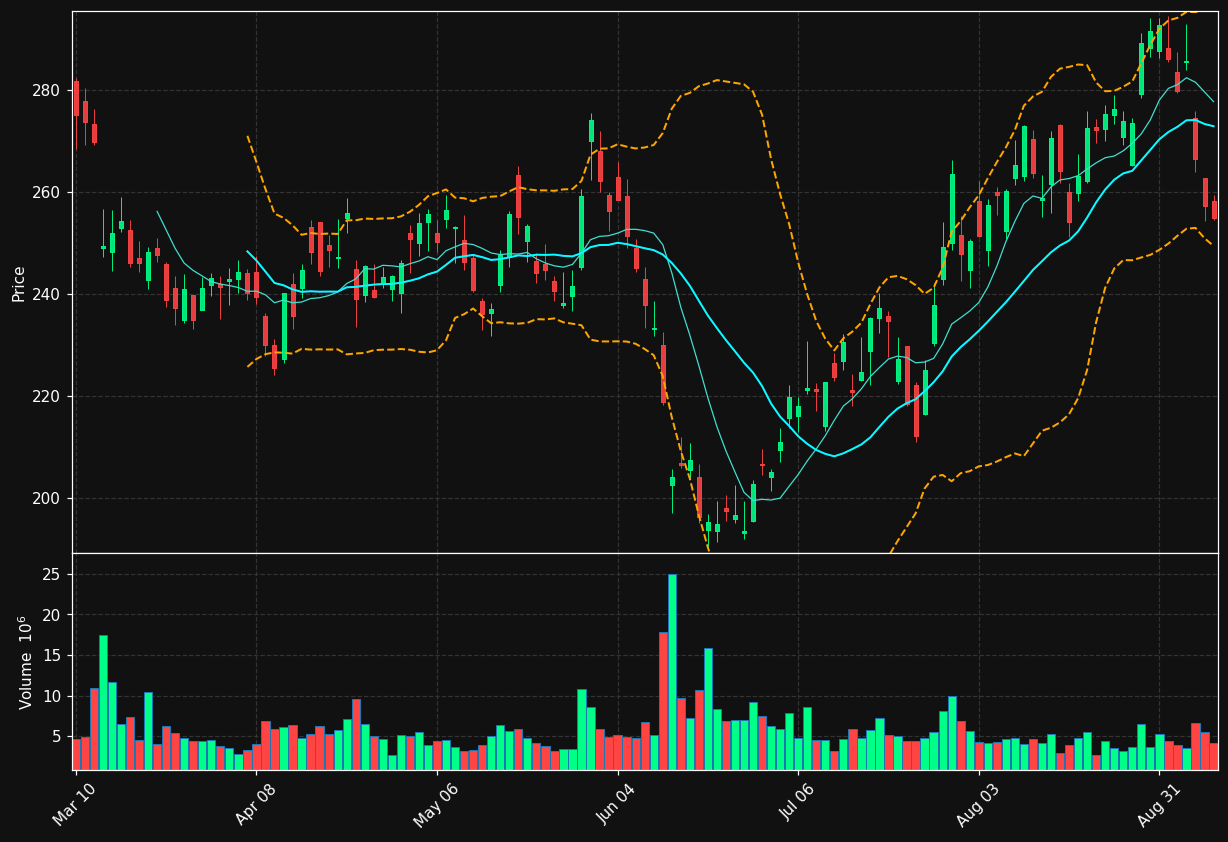Click the 5 volume axis tick

click(58, 737)
